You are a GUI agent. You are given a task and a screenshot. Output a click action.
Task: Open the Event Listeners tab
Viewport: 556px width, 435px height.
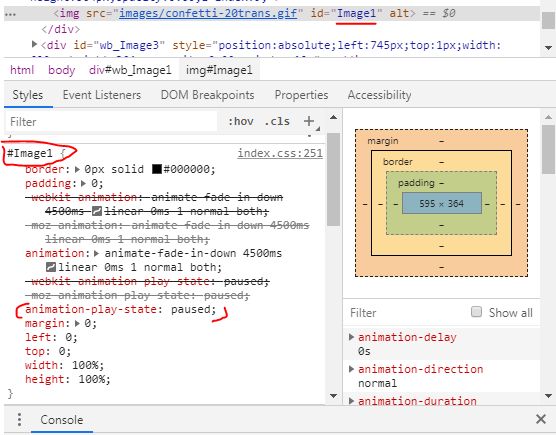(102, 95)
